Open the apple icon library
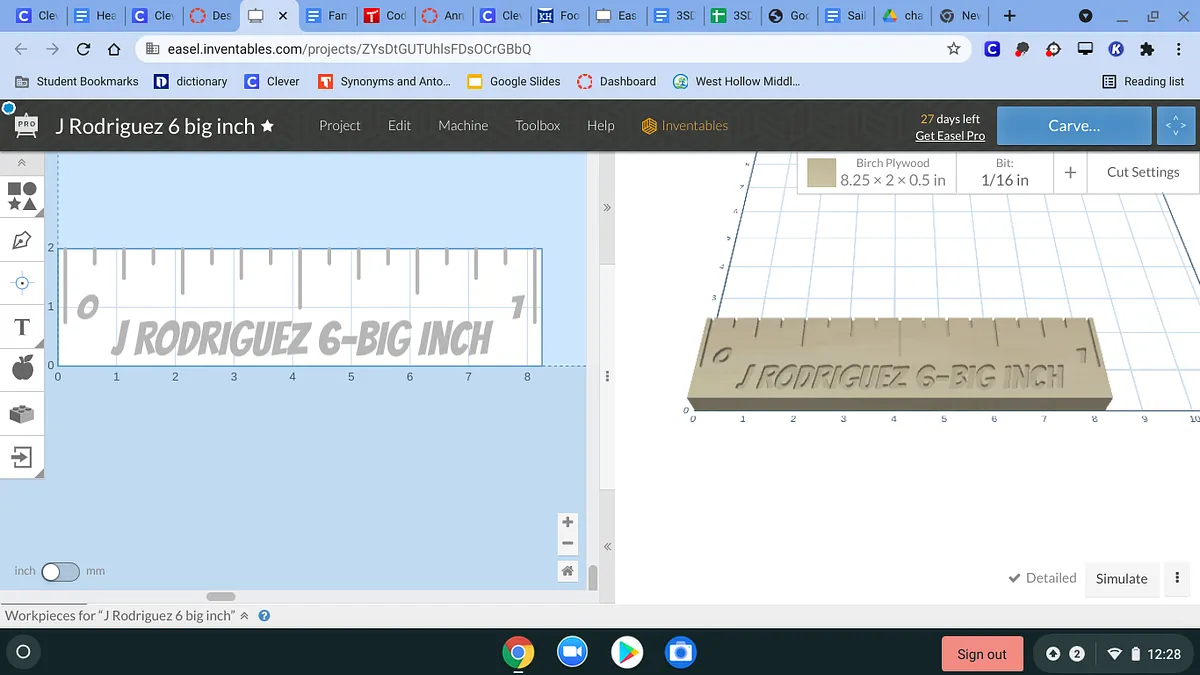The width and height of the screenshot is (1200, 675). tap(22, 369)
